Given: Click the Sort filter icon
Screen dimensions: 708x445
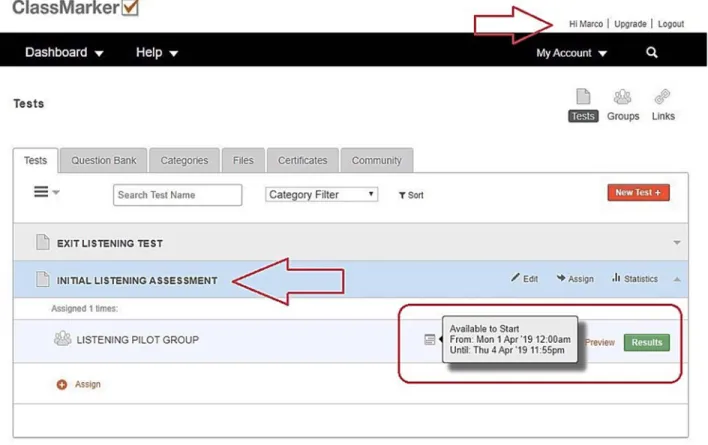Looking at the screenshot, I should click(x=401, y=195).
